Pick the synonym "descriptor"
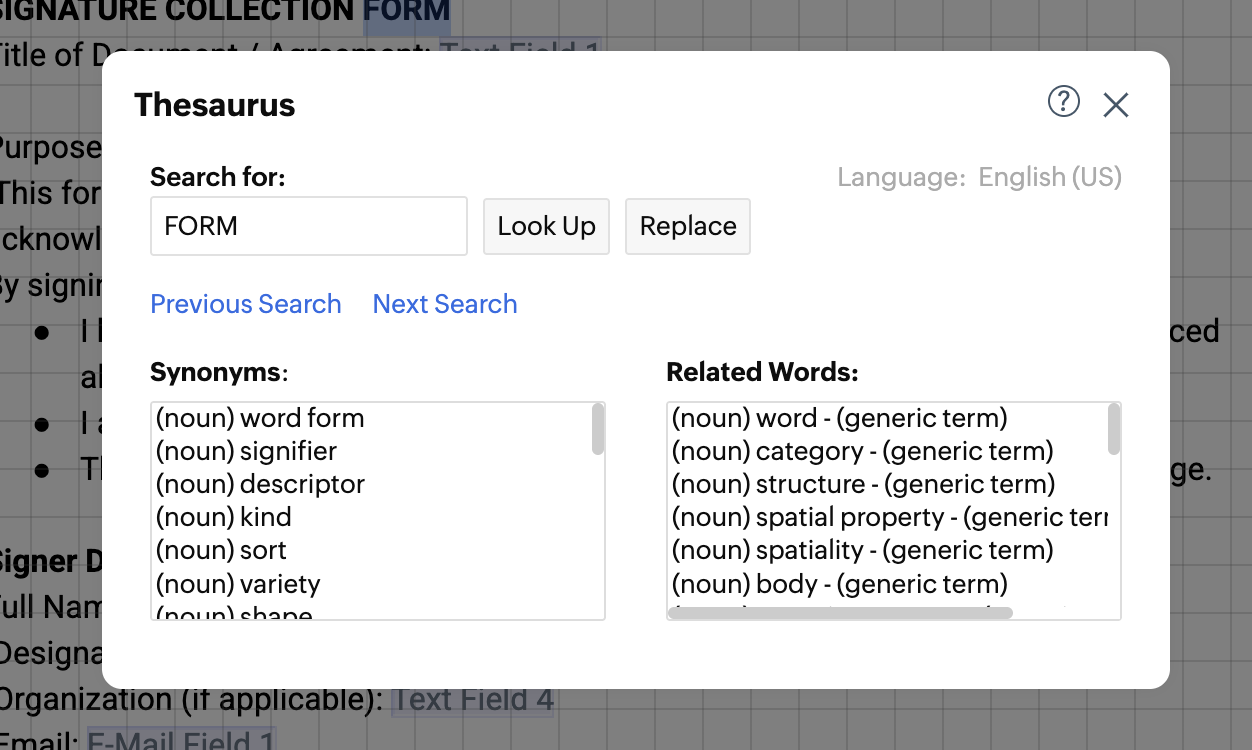Image resolution: width=1252 pixels, height=750 pixels. coord(261,484)
